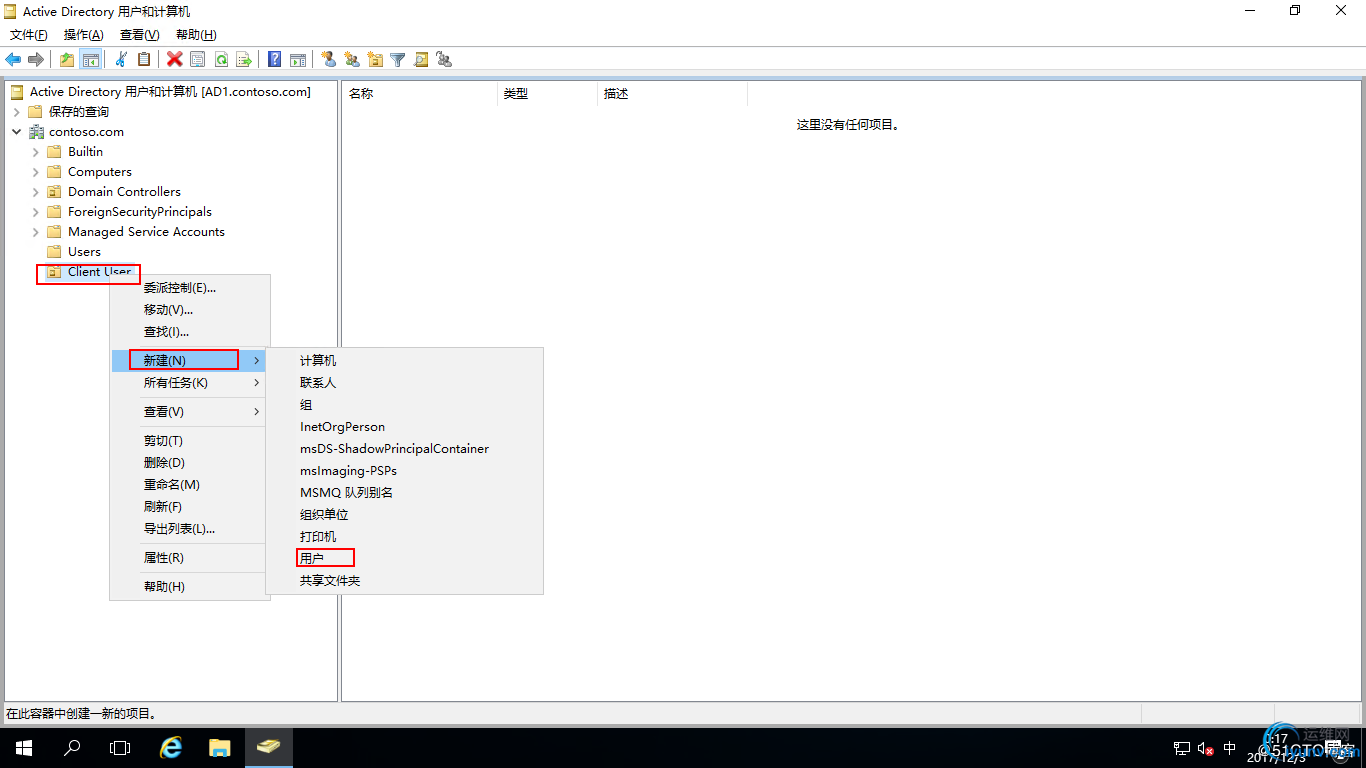Click the create new group toolbar icon
This screenshot has width=1366, height=768.
coord(352,59)
